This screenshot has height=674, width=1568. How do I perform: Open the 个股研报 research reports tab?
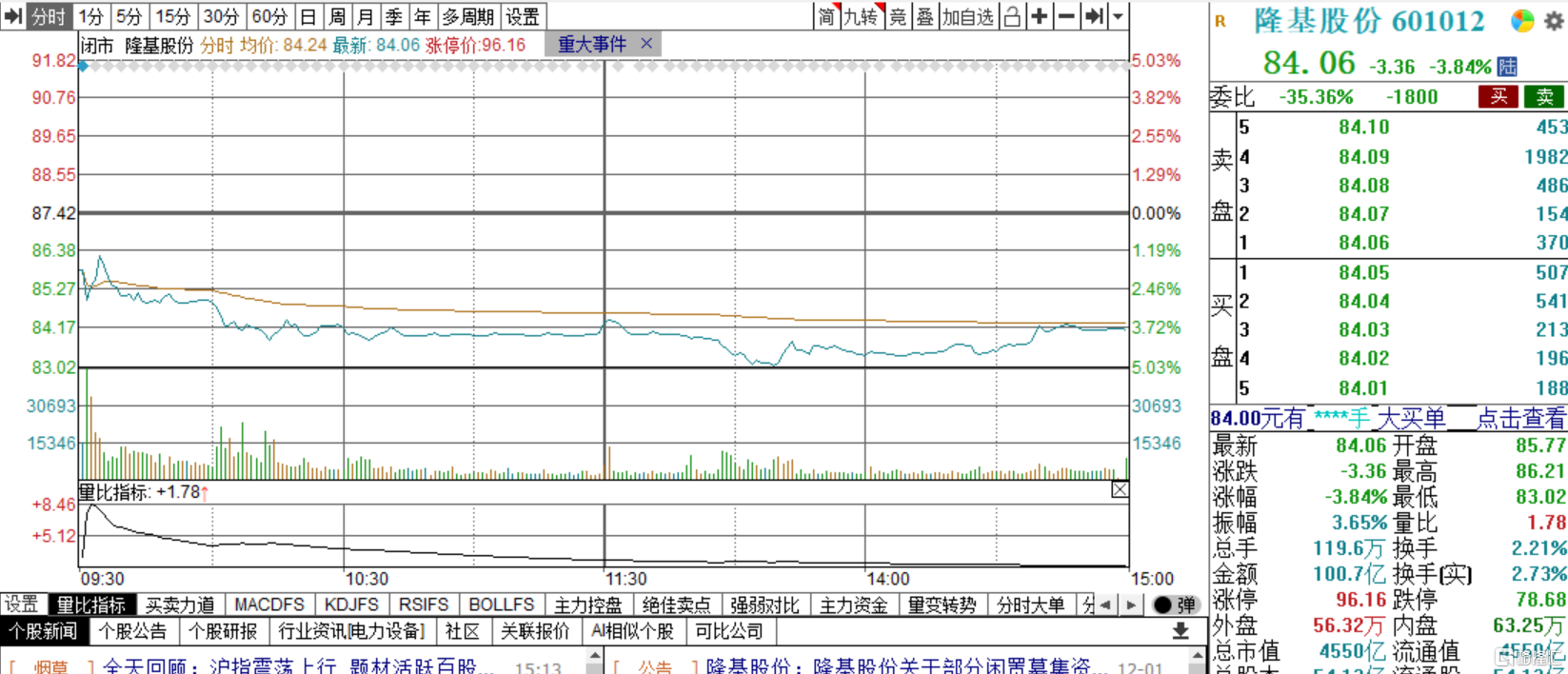pos(223,631)
